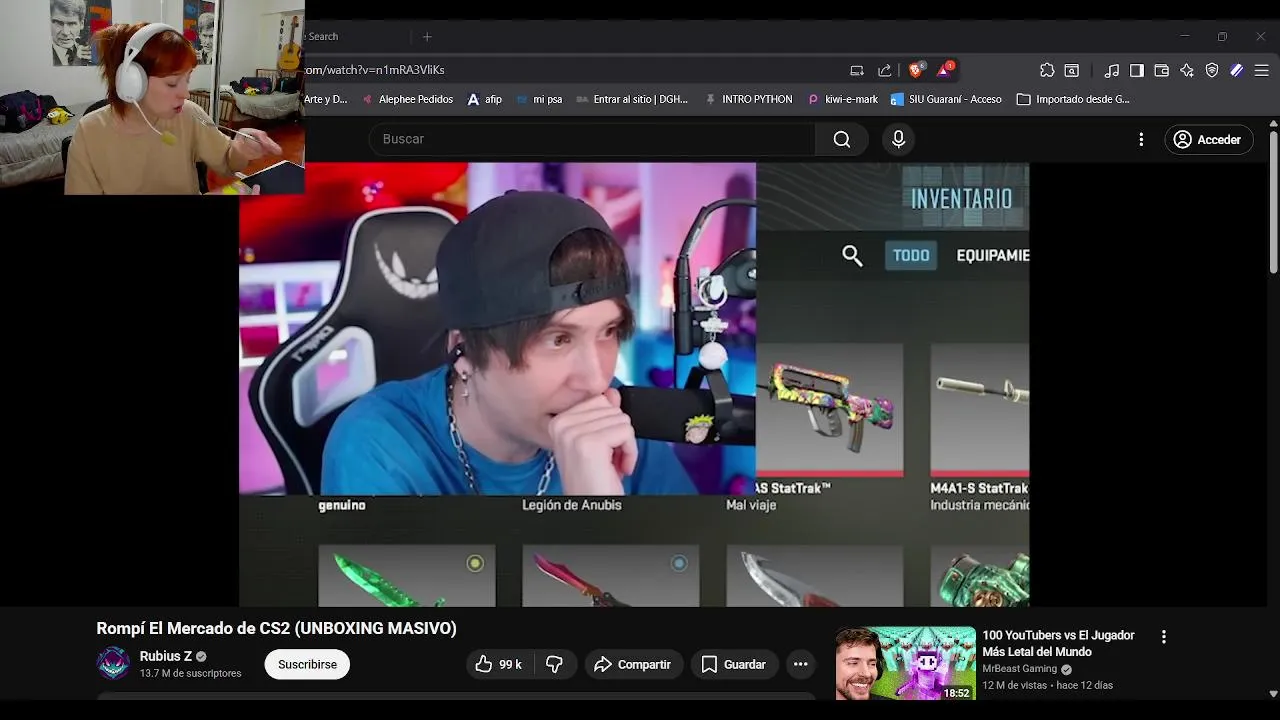
Task: Click the VPN shield icon
Action: coord(1212,70)
